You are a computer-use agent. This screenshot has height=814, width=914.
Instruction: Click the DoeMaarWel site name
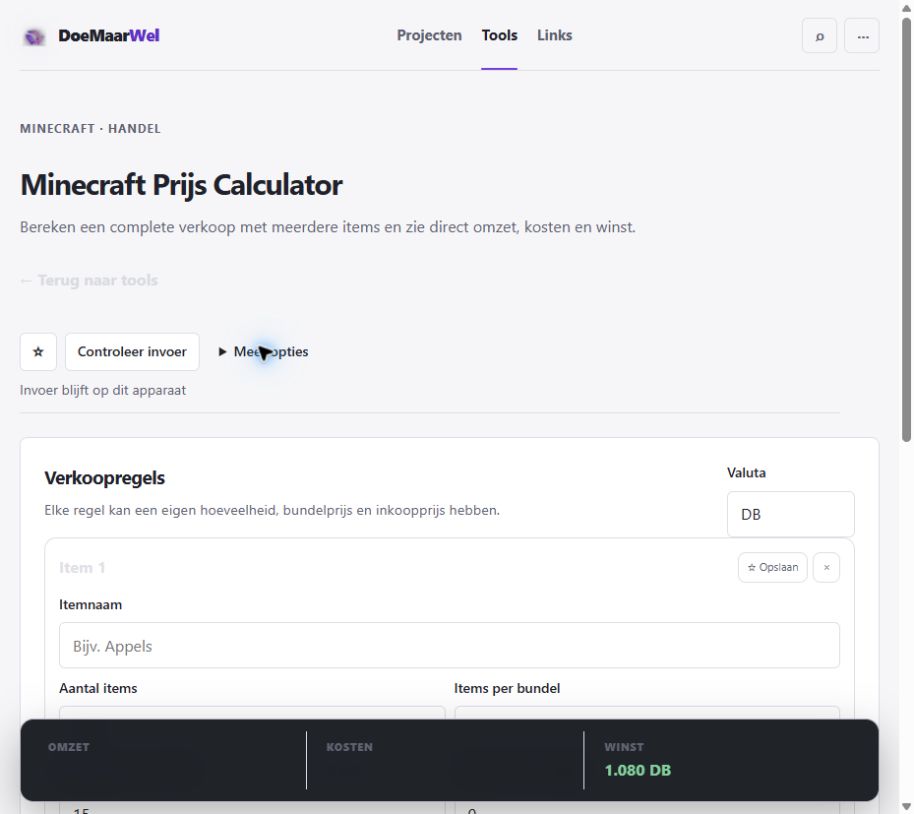coord(109,36)
